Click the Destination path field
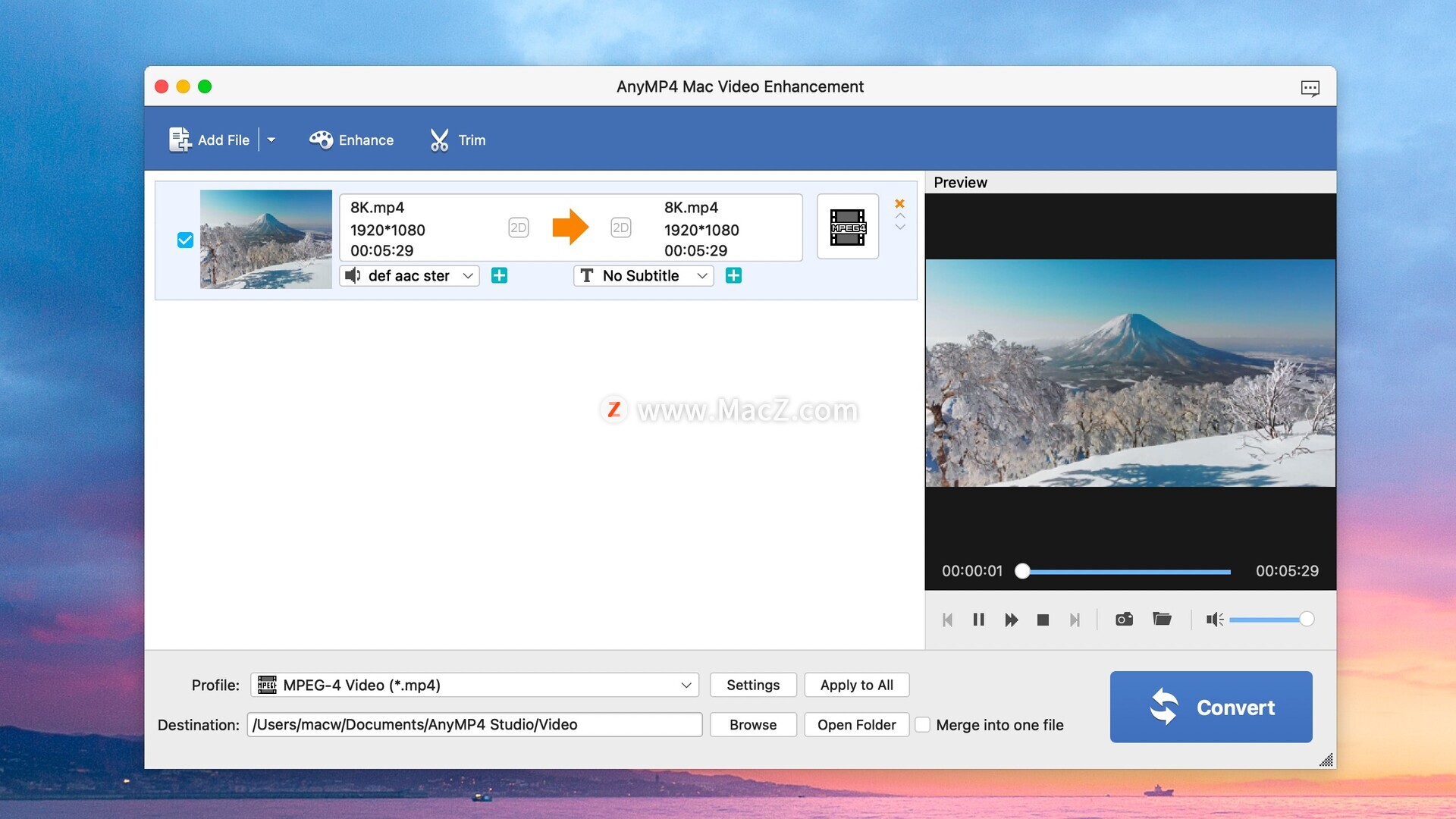The height and width of the screenshot is (819, 1456). (475, 725)
